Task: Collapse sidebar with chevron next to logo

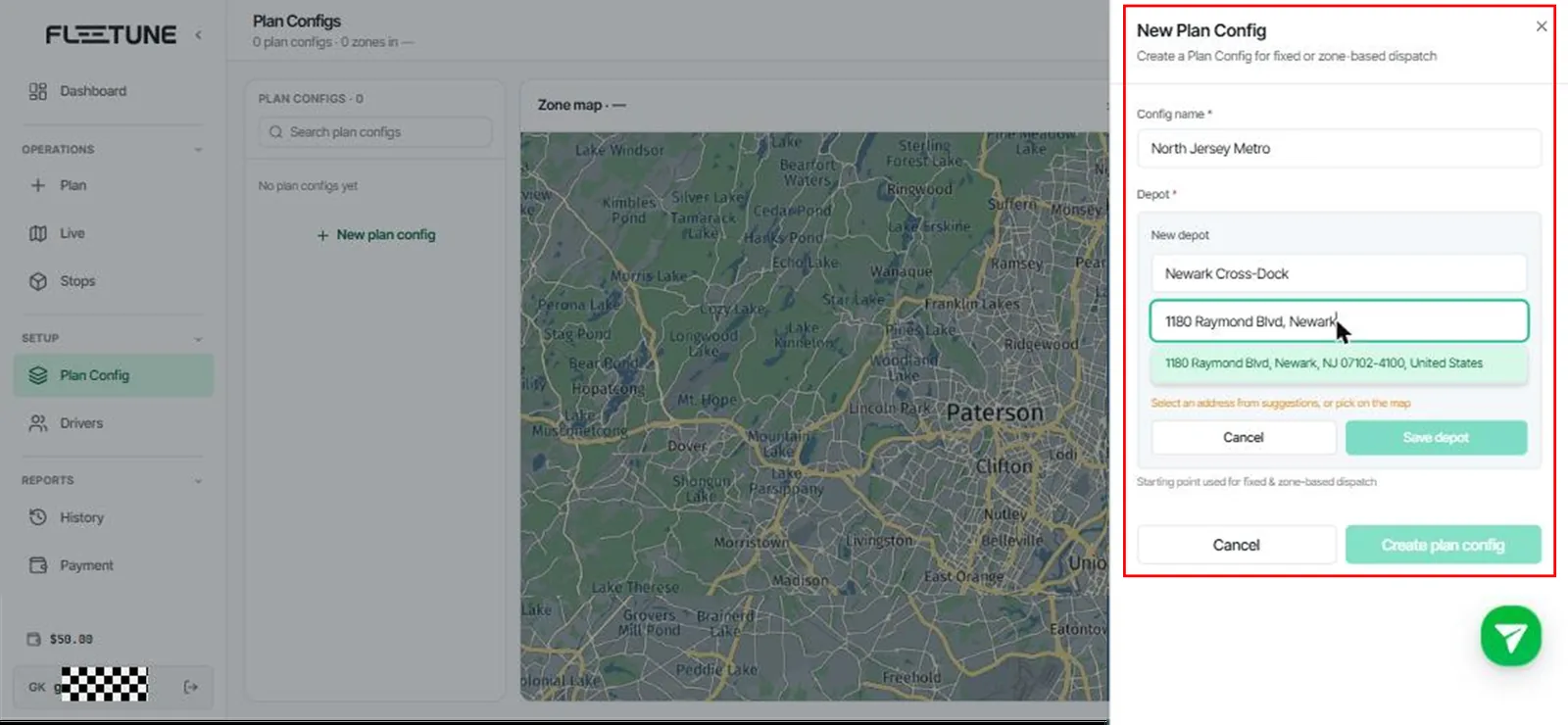Action: tap(198, 34)
